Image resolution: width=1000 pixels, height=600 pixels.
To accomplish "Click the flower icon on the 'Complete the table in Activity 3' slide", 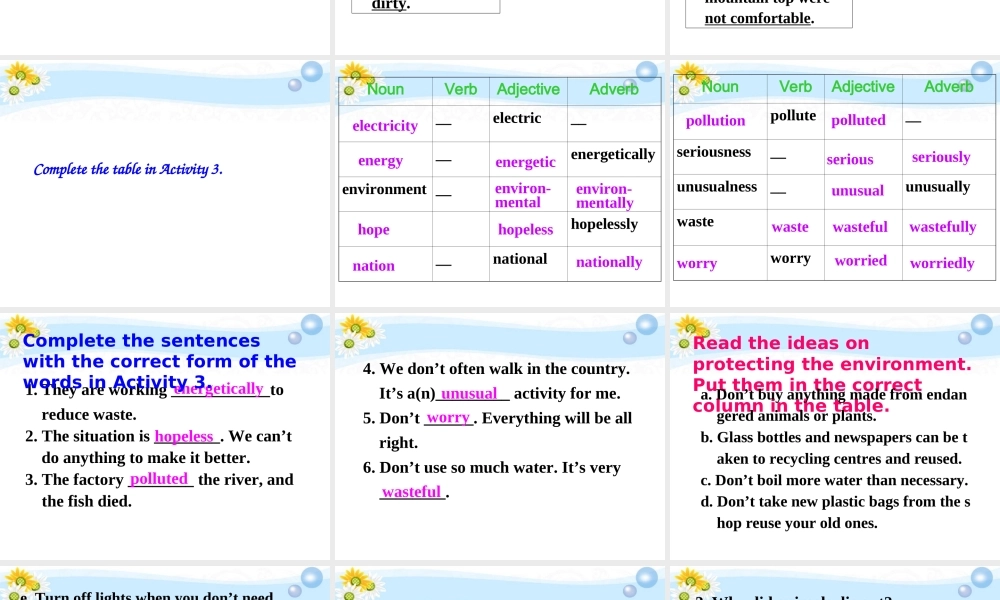I will (x=21, y=80).
